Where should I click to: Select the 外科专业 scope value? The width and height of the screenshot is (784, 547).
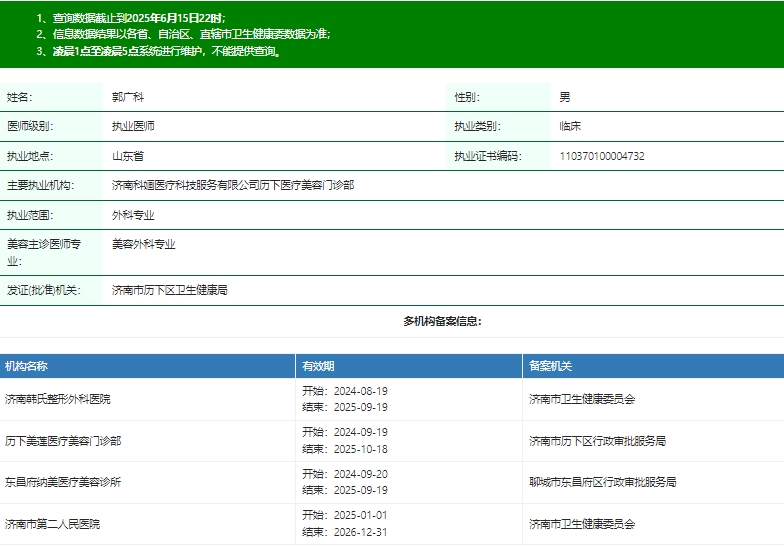coord(133,215)
